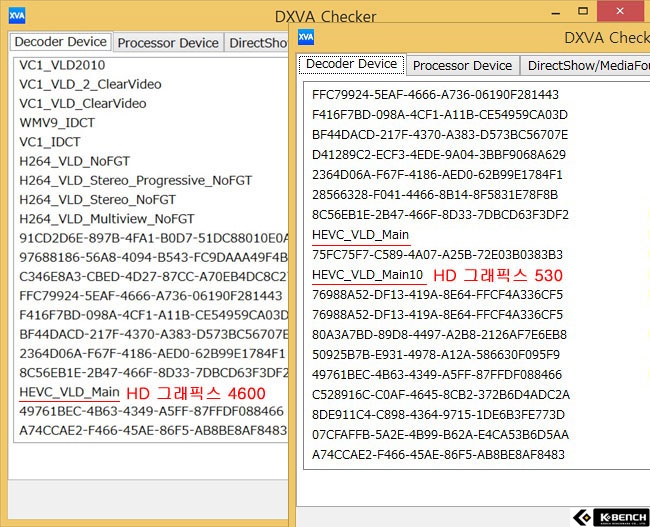Select 07CFAFFB-5A2E-4B99 entry
The image size is (650, 527).
point(440,435)
